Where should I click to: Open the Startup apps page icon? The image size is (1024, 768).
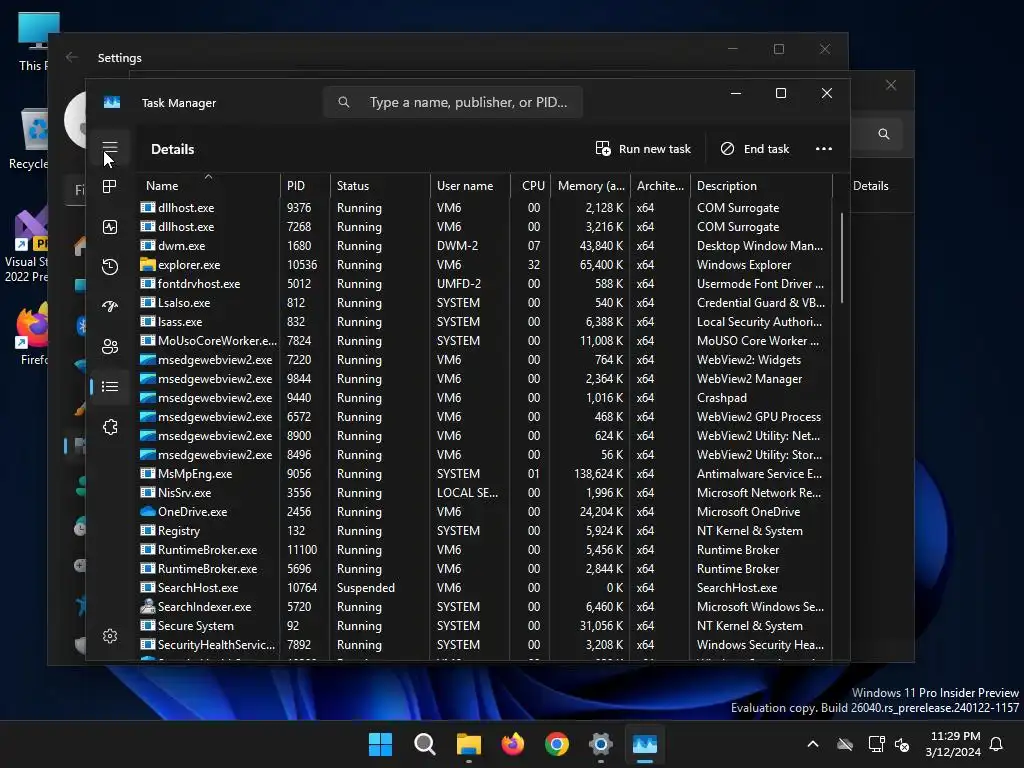(x=110, y=306)
